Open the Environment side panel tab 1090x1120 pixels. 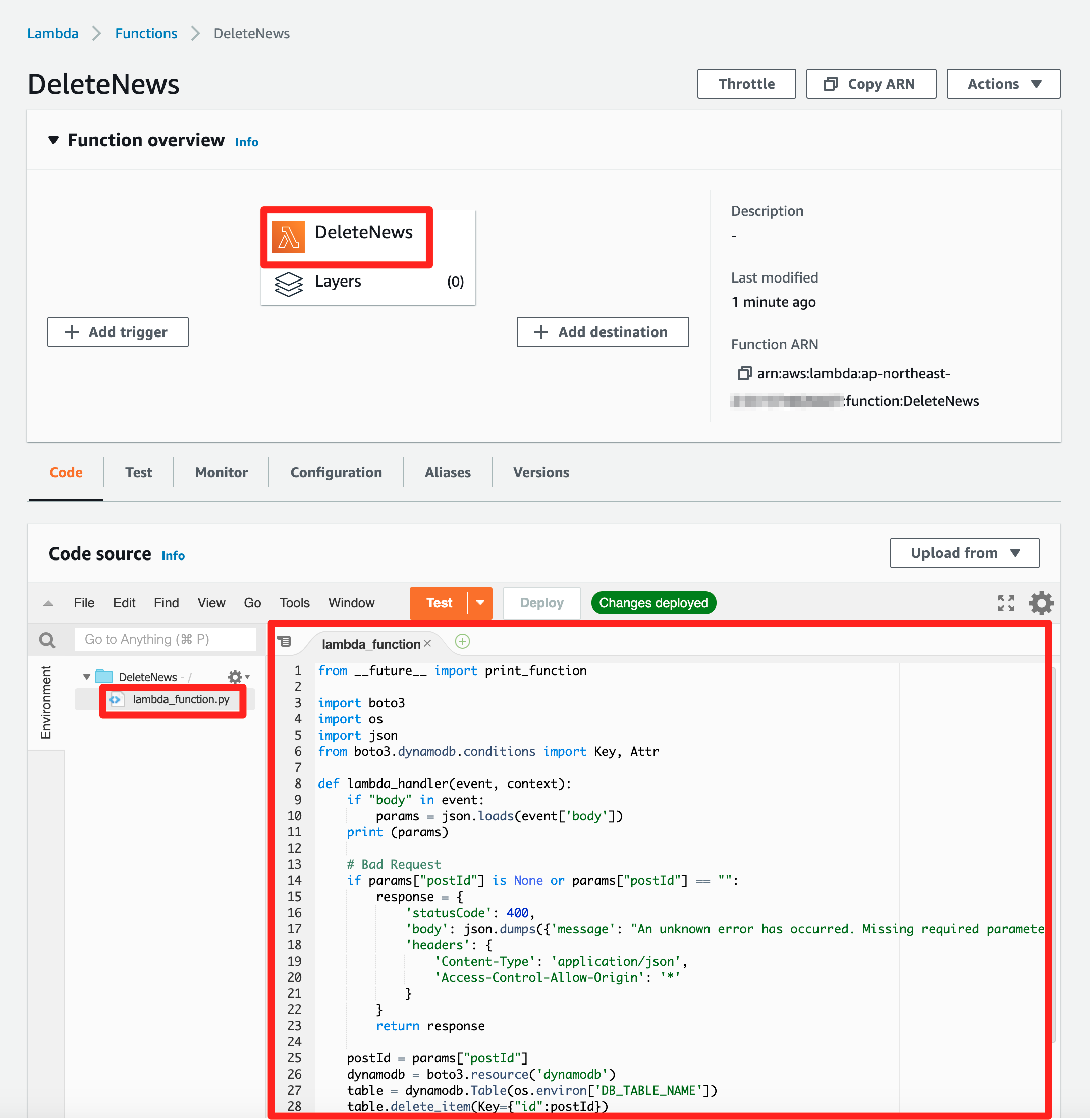(45, 702)
